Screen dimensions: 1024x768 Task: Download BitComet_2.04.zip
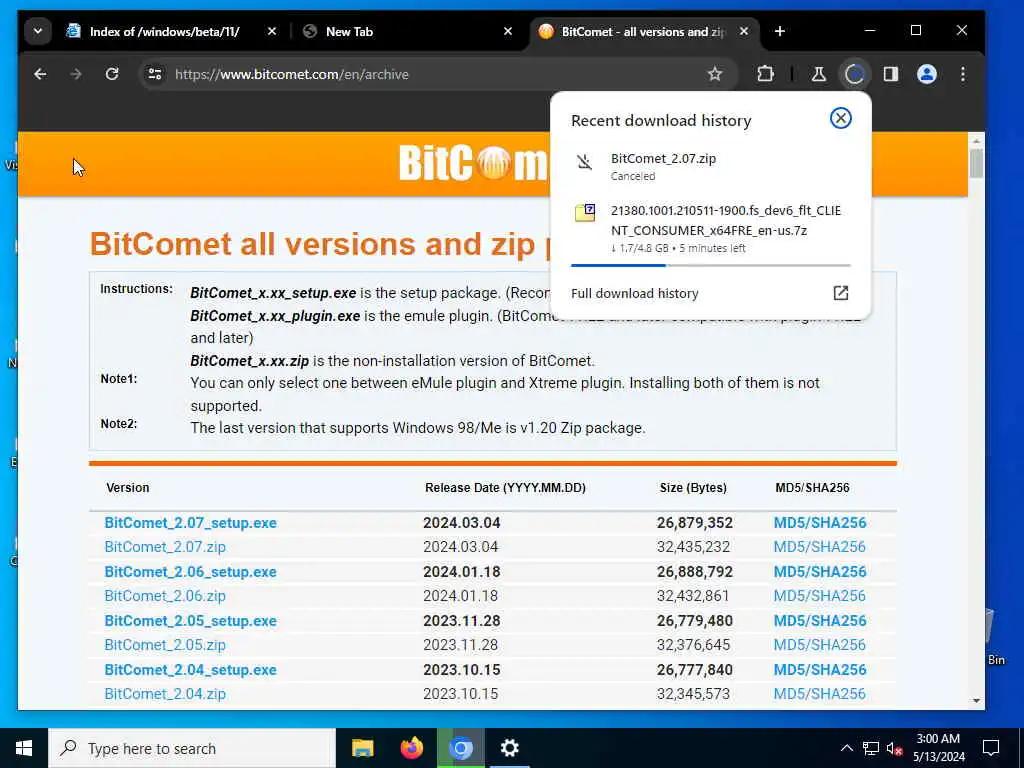(165, 694)
